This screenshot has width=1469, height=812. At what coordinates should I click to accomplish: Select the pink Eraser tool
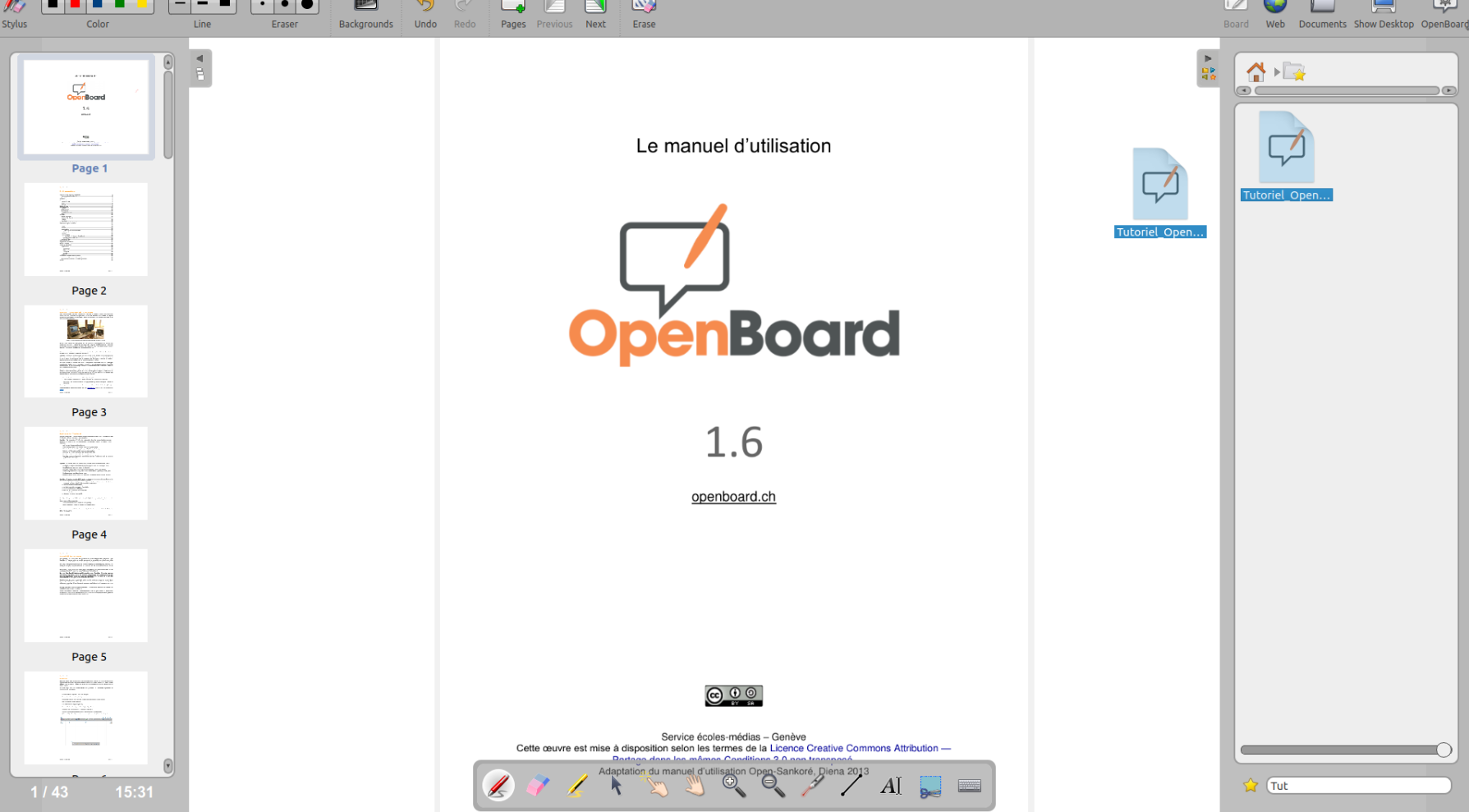pos(538,786)
